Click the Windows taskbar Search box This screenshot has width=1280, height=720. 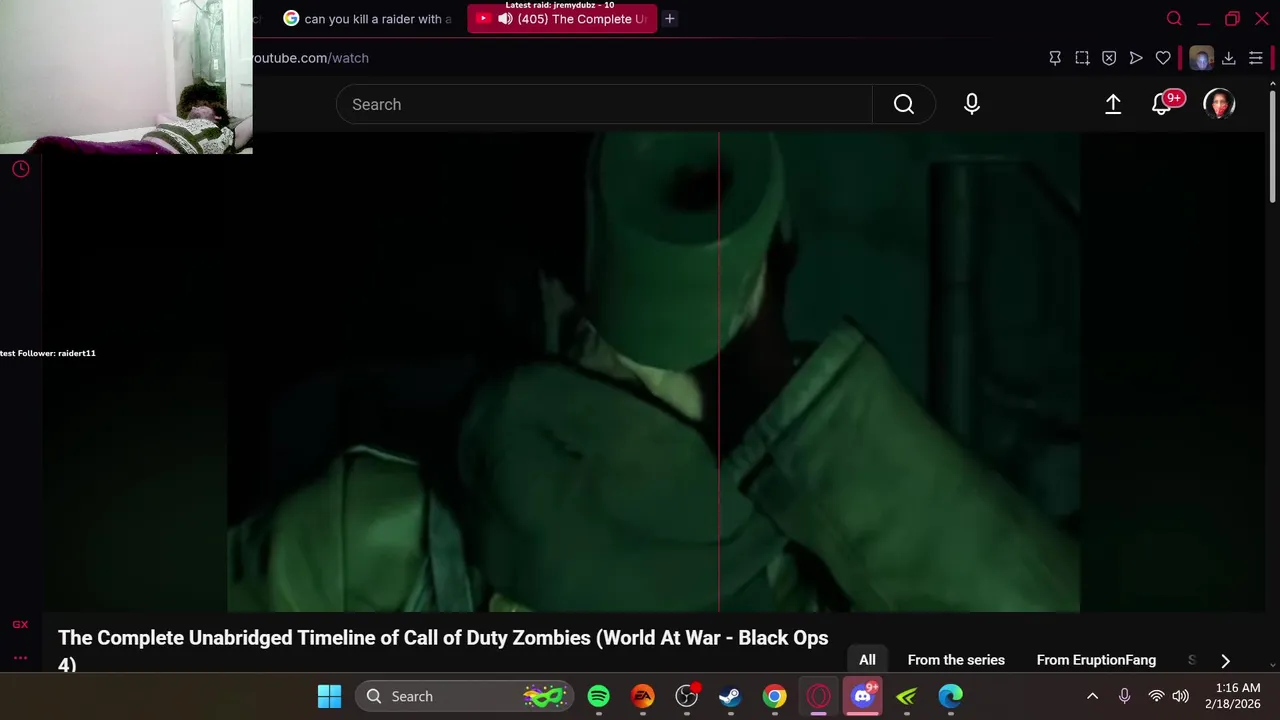(x=465, y=696)
